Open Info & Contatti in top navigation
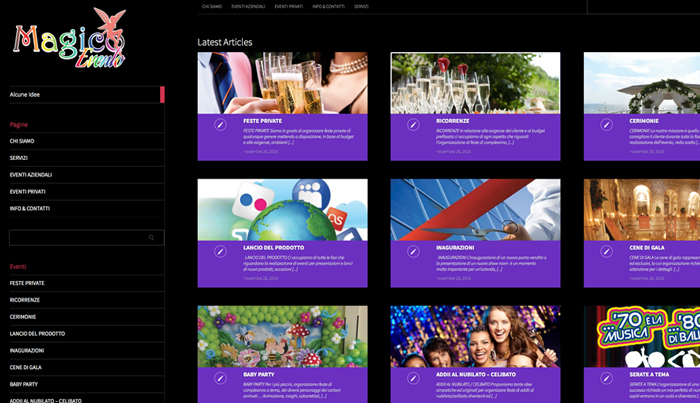This screenshot has height=403, width=700. point(329,7)
